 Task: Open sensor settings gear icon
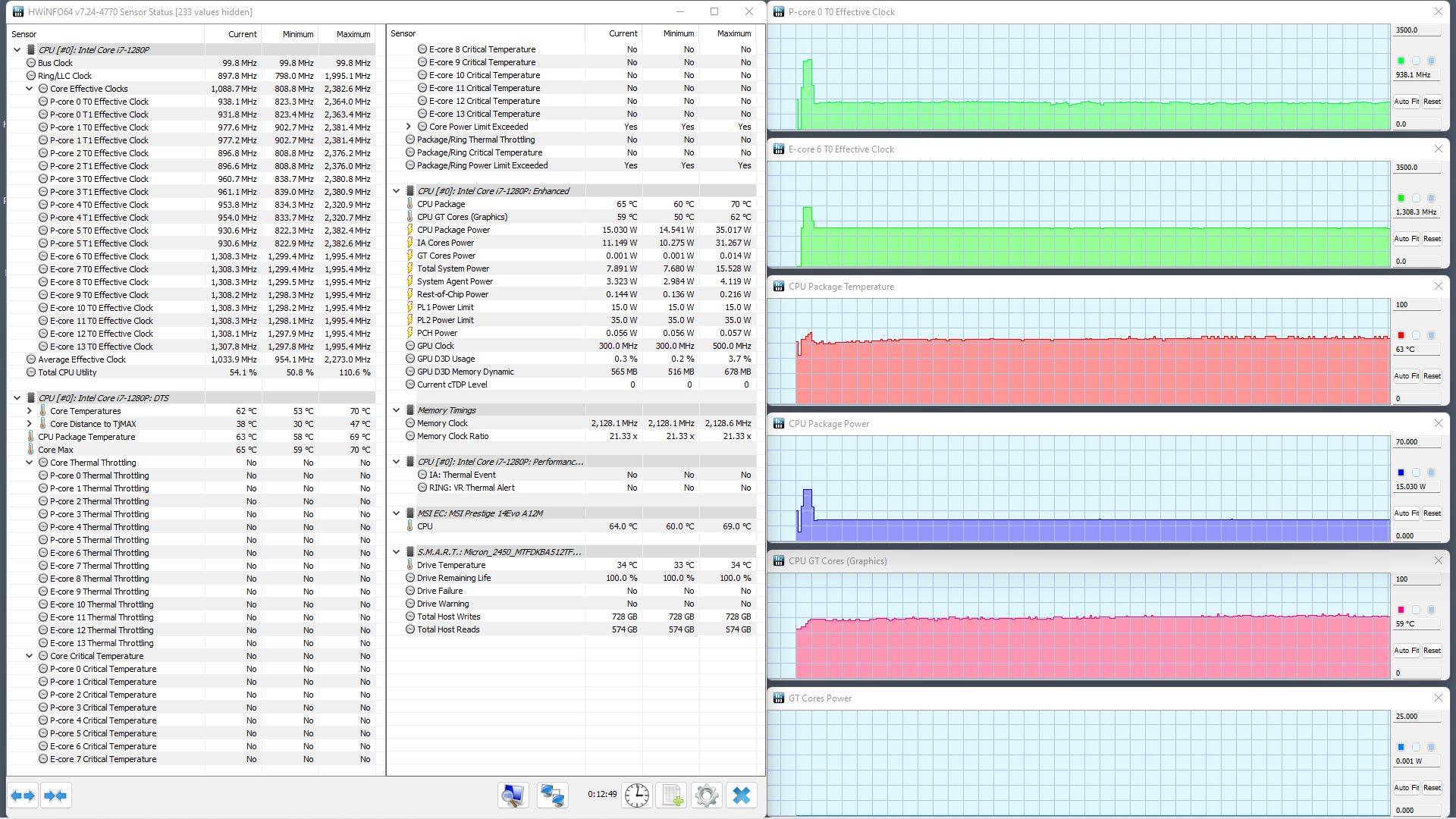(706, 795)
